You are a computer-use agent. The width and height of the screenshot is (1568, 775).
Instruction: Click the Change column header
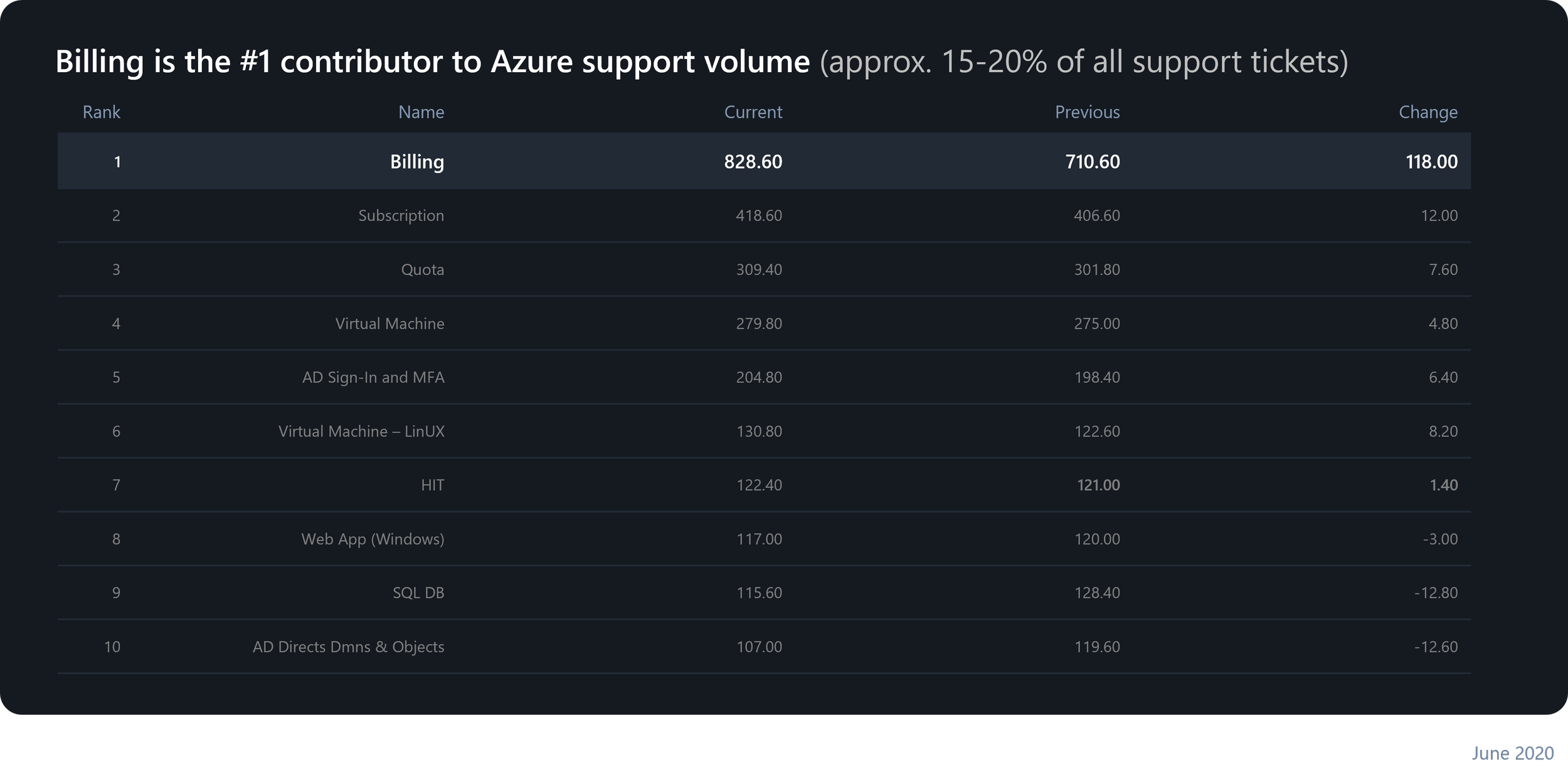click(x=1428, y=112)
